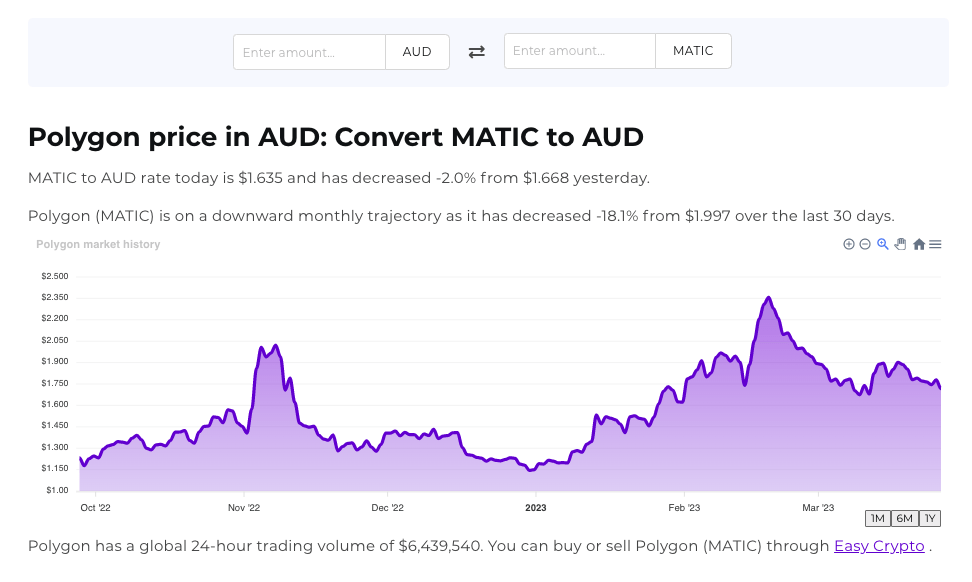The image size is (972, 582).
Task: Select the 6M chart range button
Action: (904, 518)
